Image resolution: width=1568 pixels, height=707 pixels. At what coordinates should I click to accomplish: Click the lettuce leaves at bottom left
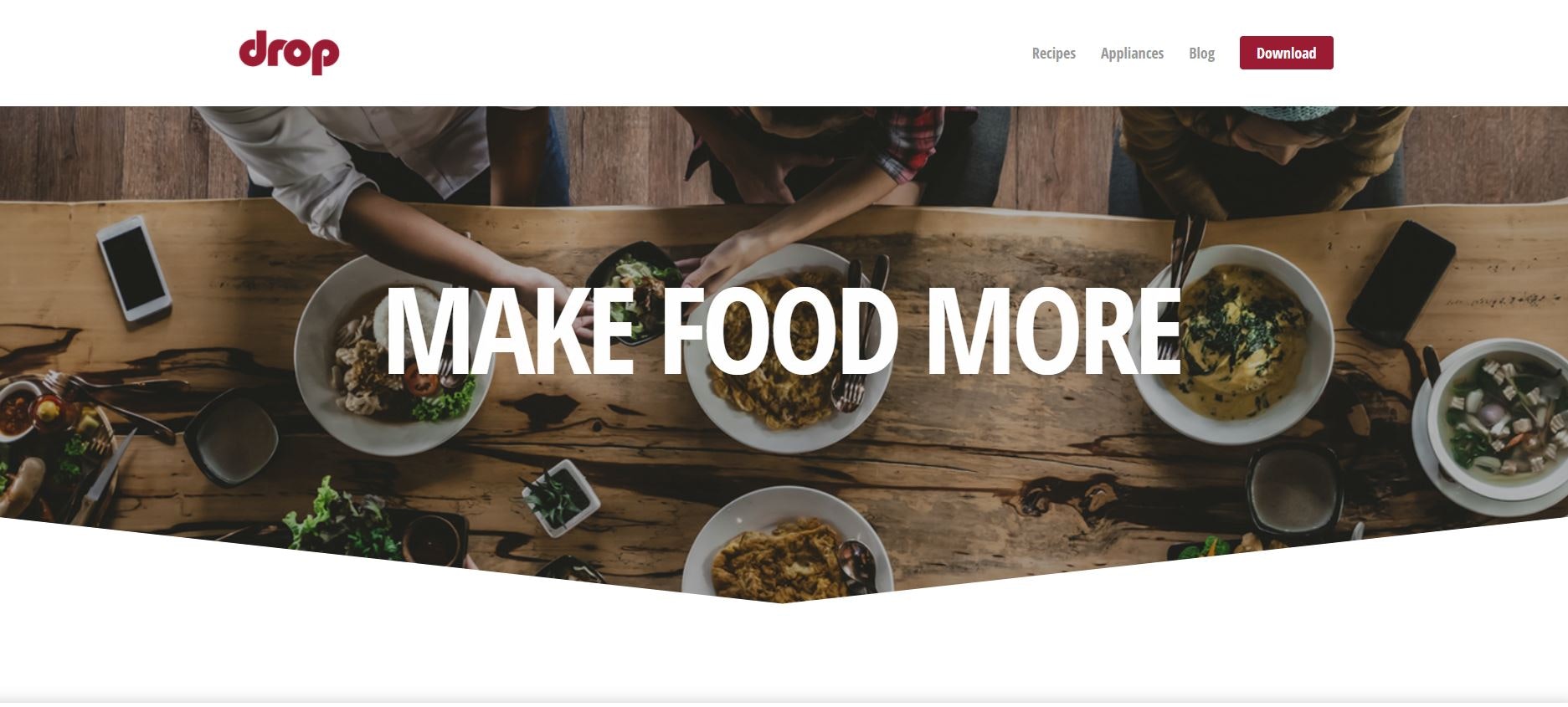343,520
